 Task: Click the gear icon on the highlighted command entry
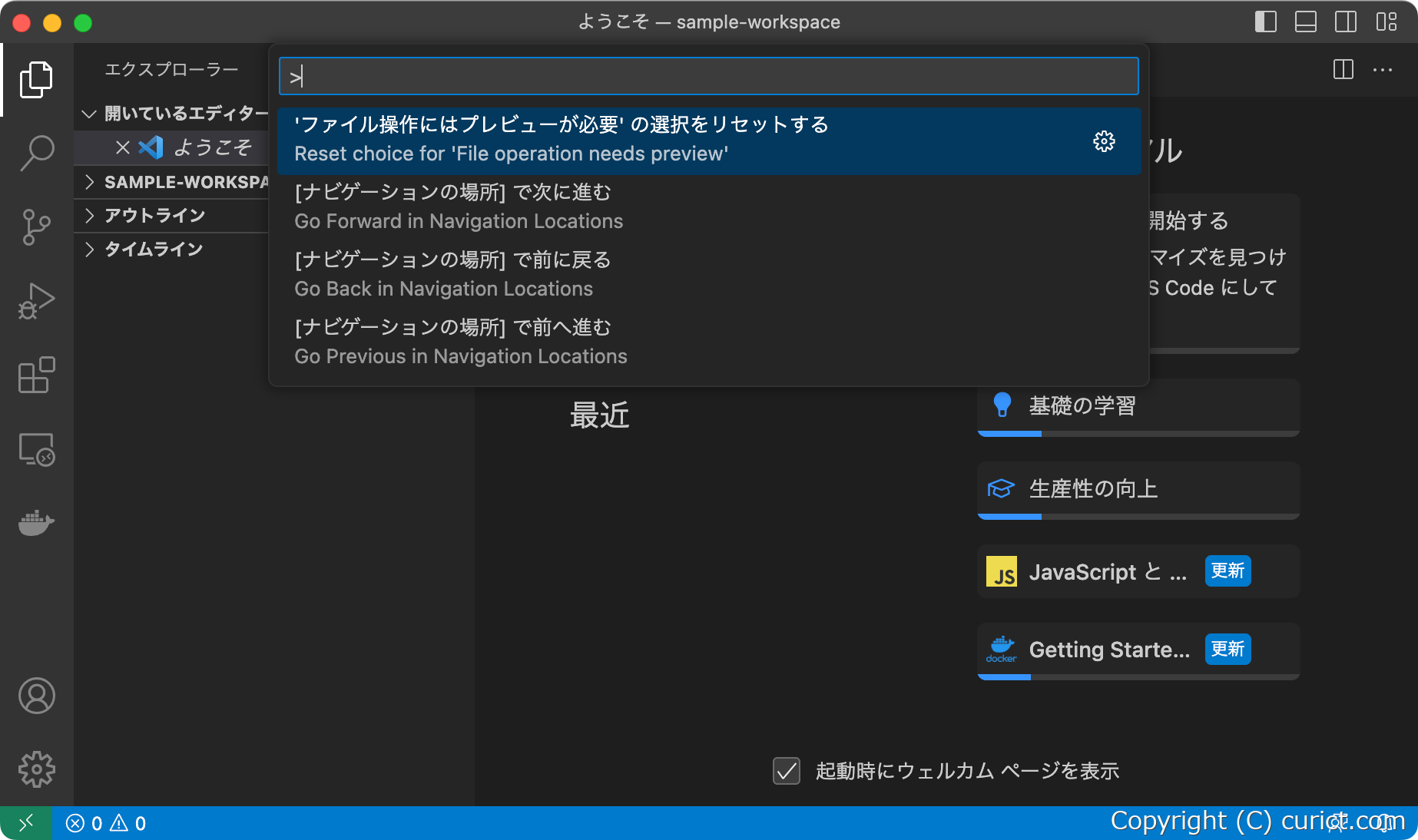click(x=1103, y=141)
